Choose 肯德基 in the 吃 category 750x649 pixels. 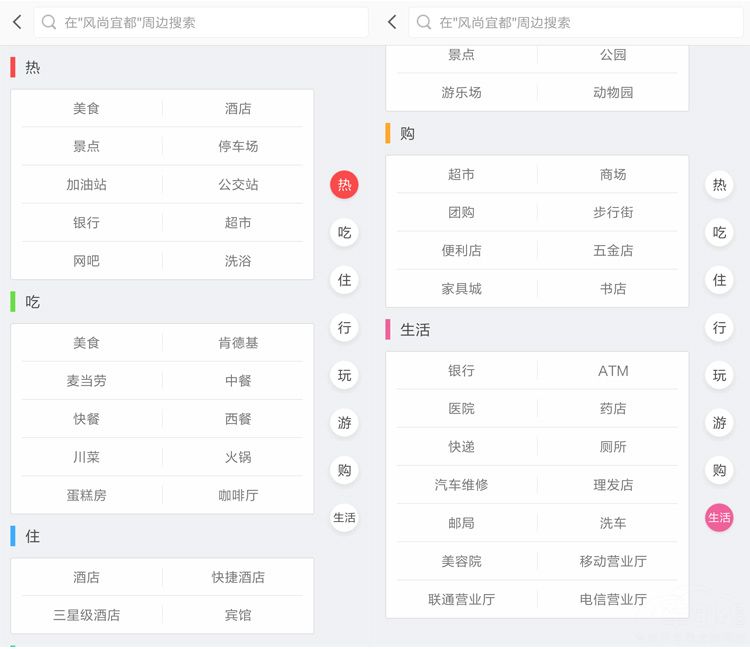click(238, 343)
